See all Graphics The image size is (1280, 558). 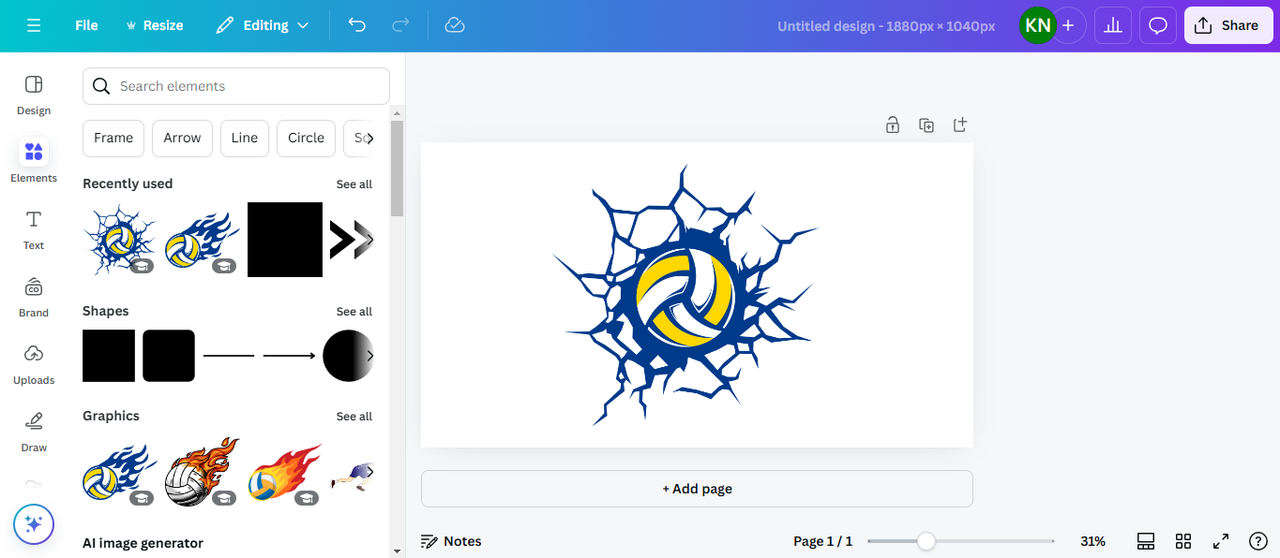pyautogui.click(x=354, y=416)
